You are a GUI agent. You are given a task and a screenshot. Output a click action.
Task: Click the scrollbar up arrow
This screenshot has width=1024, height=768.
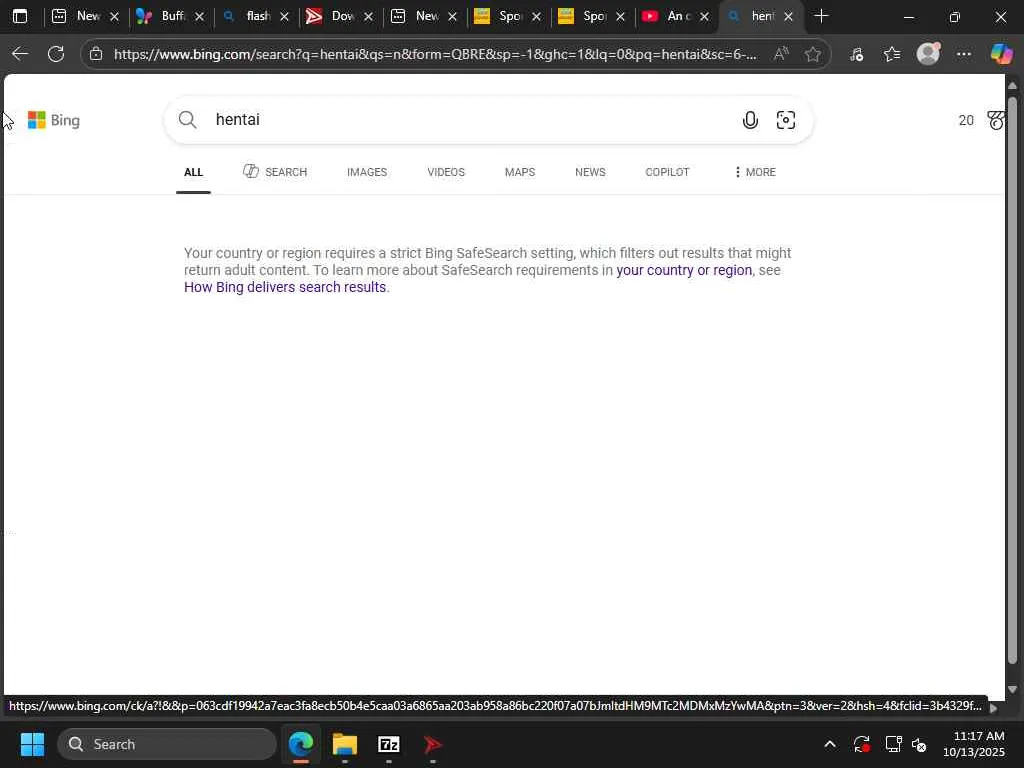click(1012, 86)
